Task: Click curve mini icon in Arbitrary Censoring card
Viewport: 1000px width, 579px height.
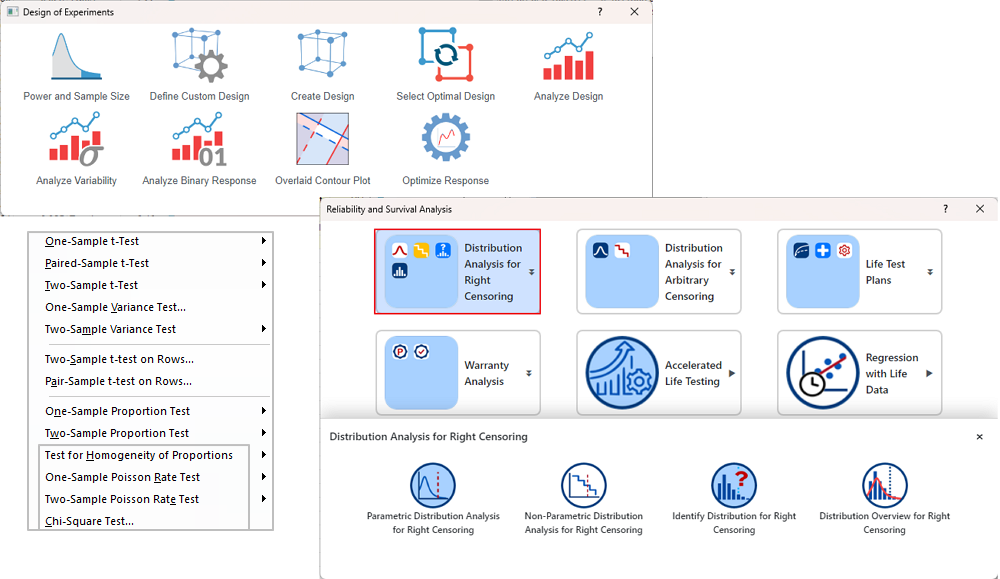Action: (x=600, y=250)
